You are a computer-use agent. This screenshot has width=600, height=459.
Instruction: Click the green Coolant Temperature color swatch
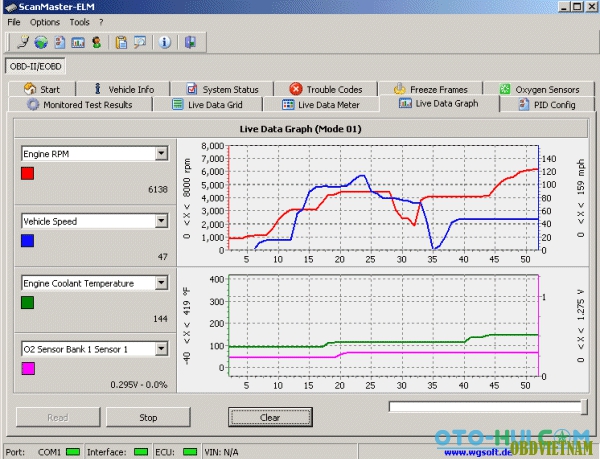tap(28, 303)
